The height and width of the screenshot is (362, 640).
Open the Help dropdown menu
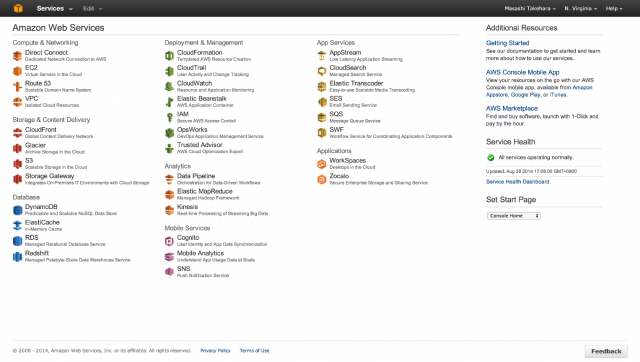pyautogui.click(x=614, y=8)
